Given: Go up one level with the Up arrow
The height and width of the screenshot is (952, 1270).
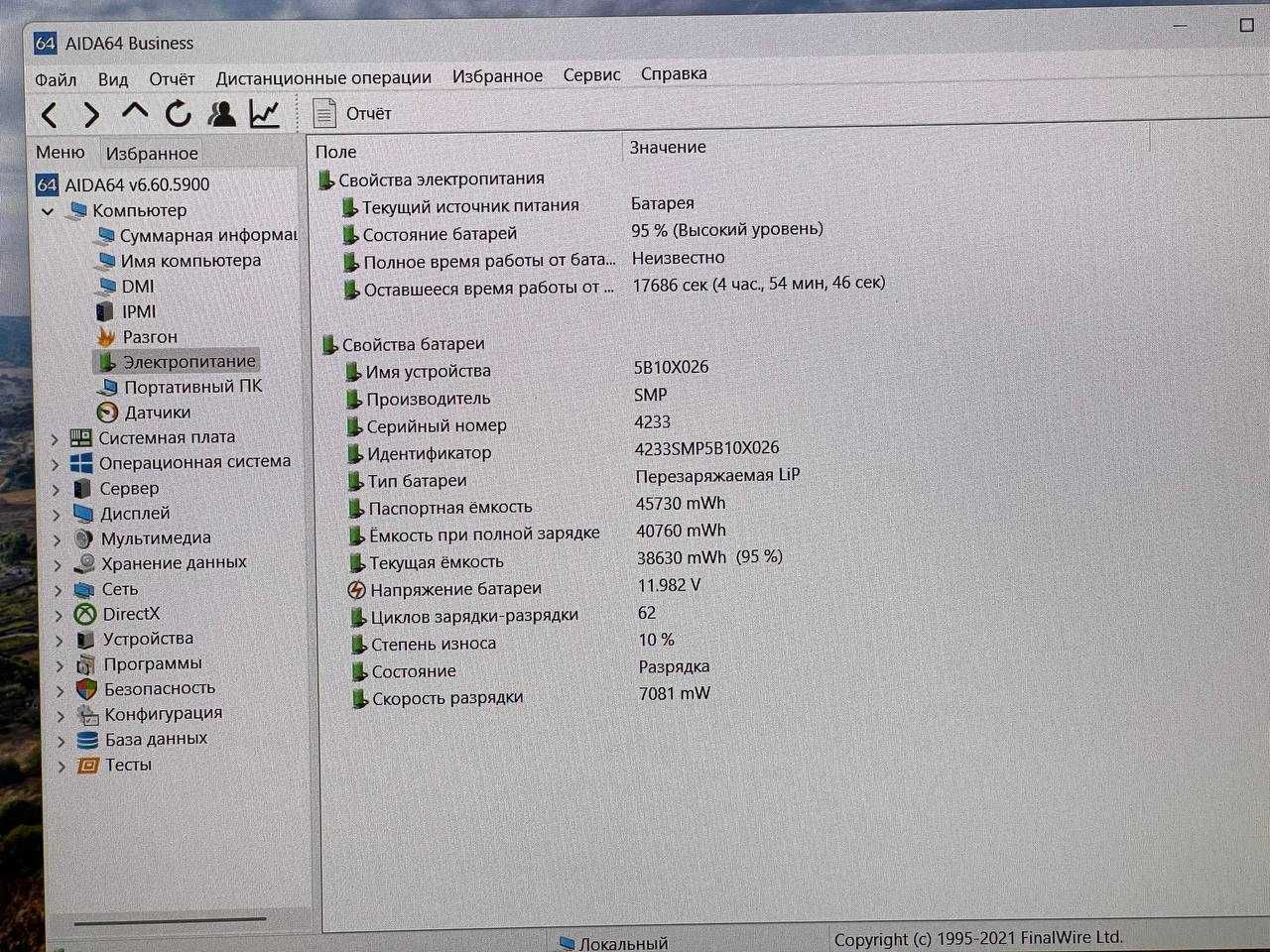Looking at the screenshot, I should [134, 112].
